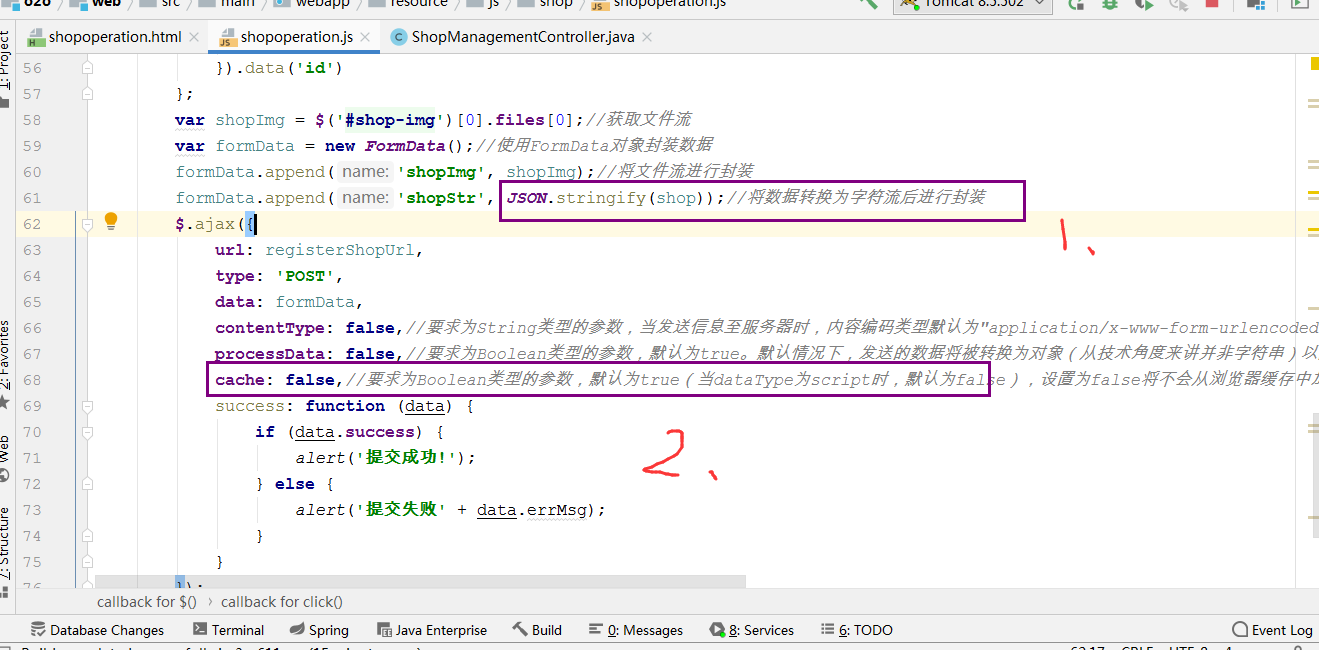The height and width of the screenshot is (650, 1319).
Task: Collapse the code block at line 62
Action: click(87, 224)
